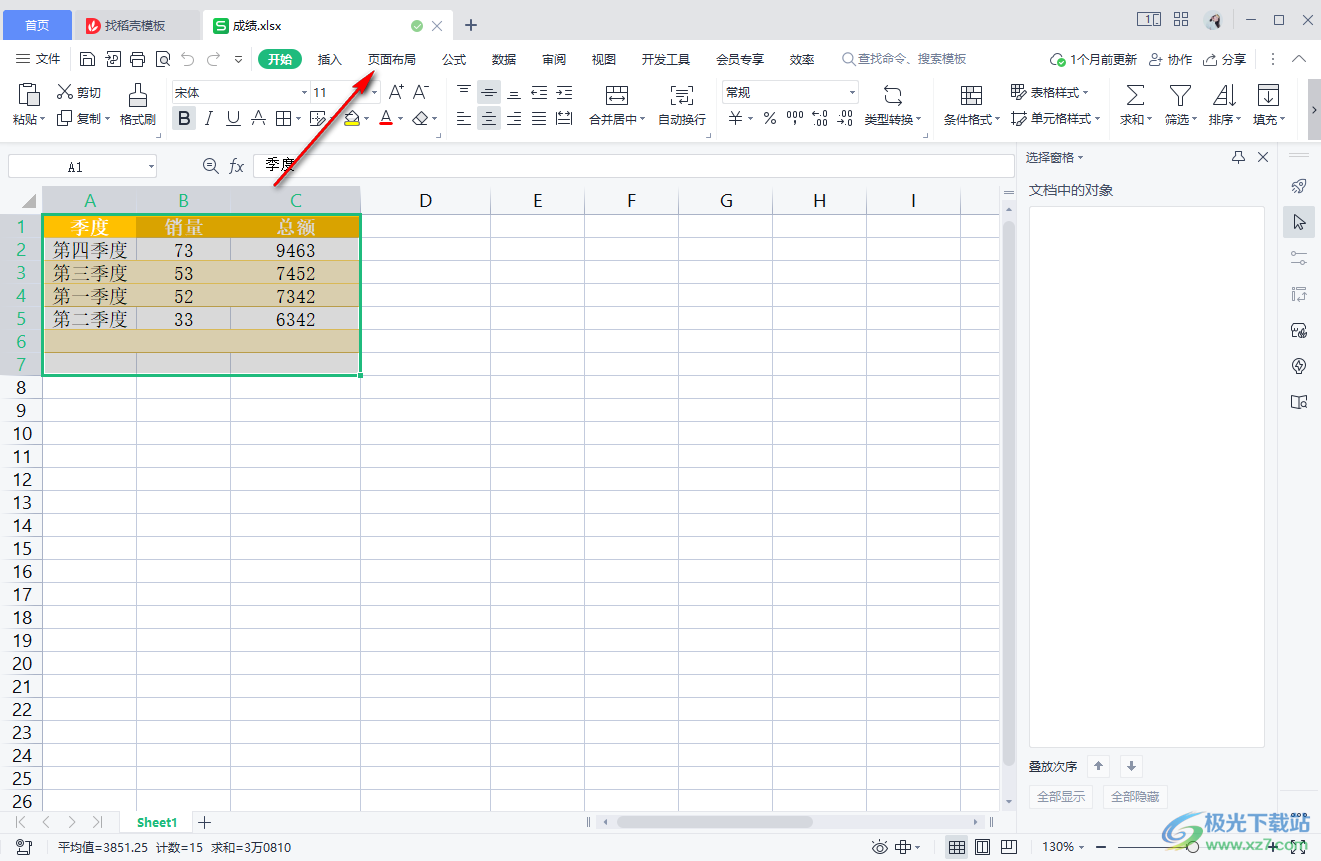Click Increase Decimal places icon
Image resolution: width=1321 pixels, height=861 pixels.
[820, 119]
